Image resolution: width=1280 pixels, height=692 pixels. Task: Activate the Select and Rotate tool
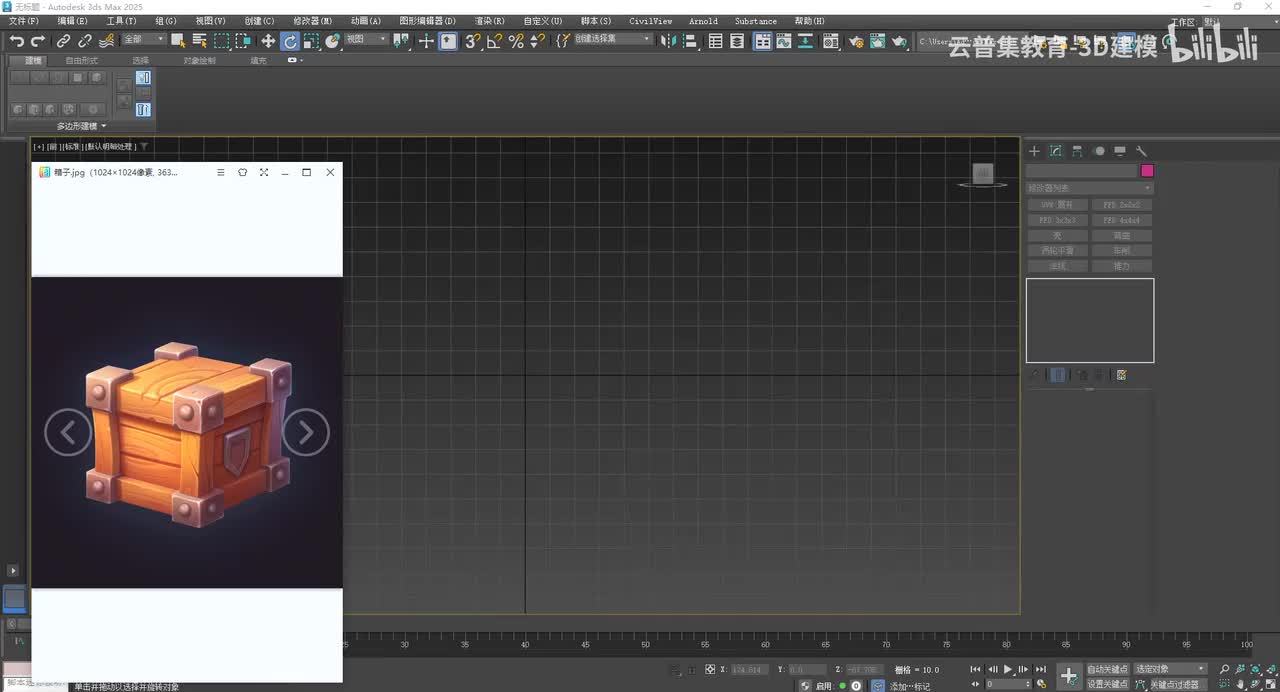click(x=290, y=41)
